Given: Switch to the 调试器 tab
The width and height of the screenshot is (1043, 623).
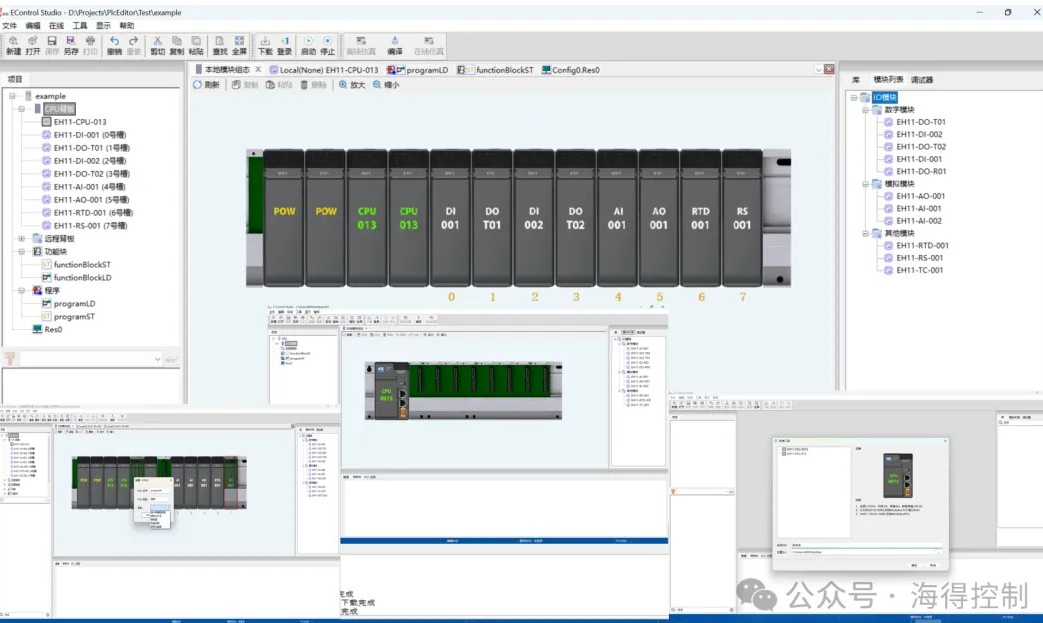Looking at the screenshot, I should coord(921,79).
